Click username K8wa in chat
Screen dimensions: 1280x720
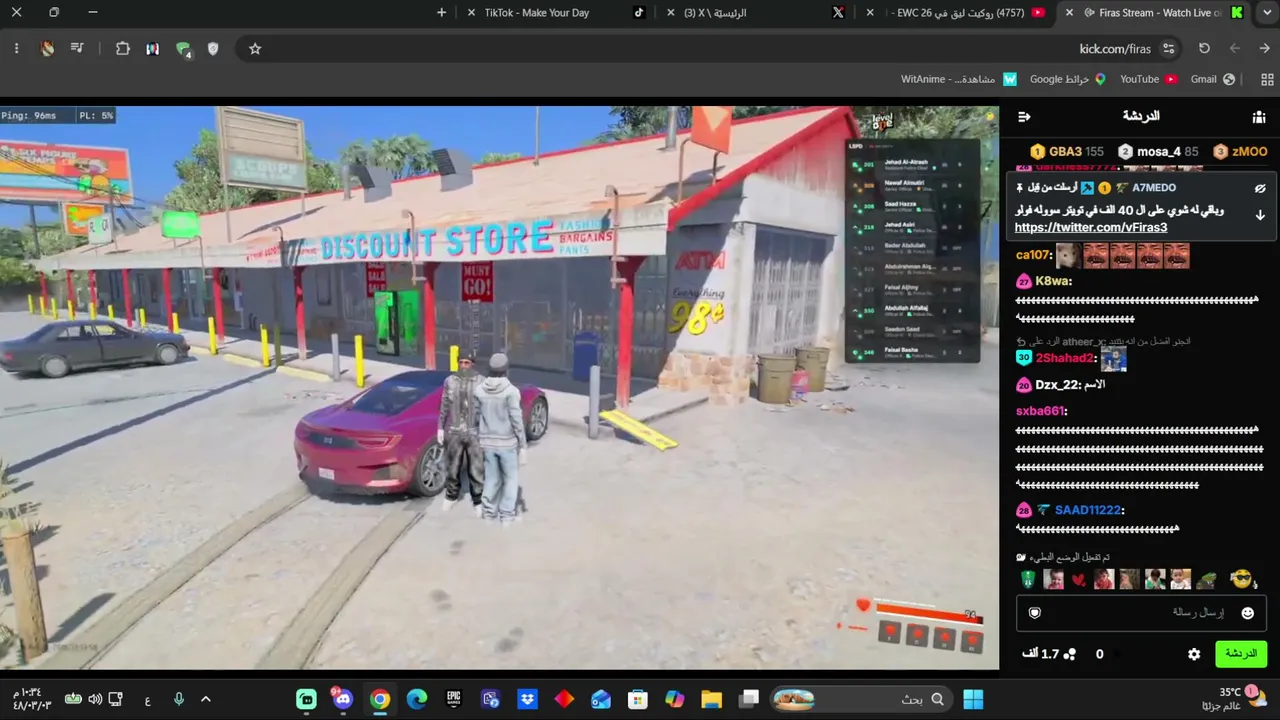coord(1053,281)
